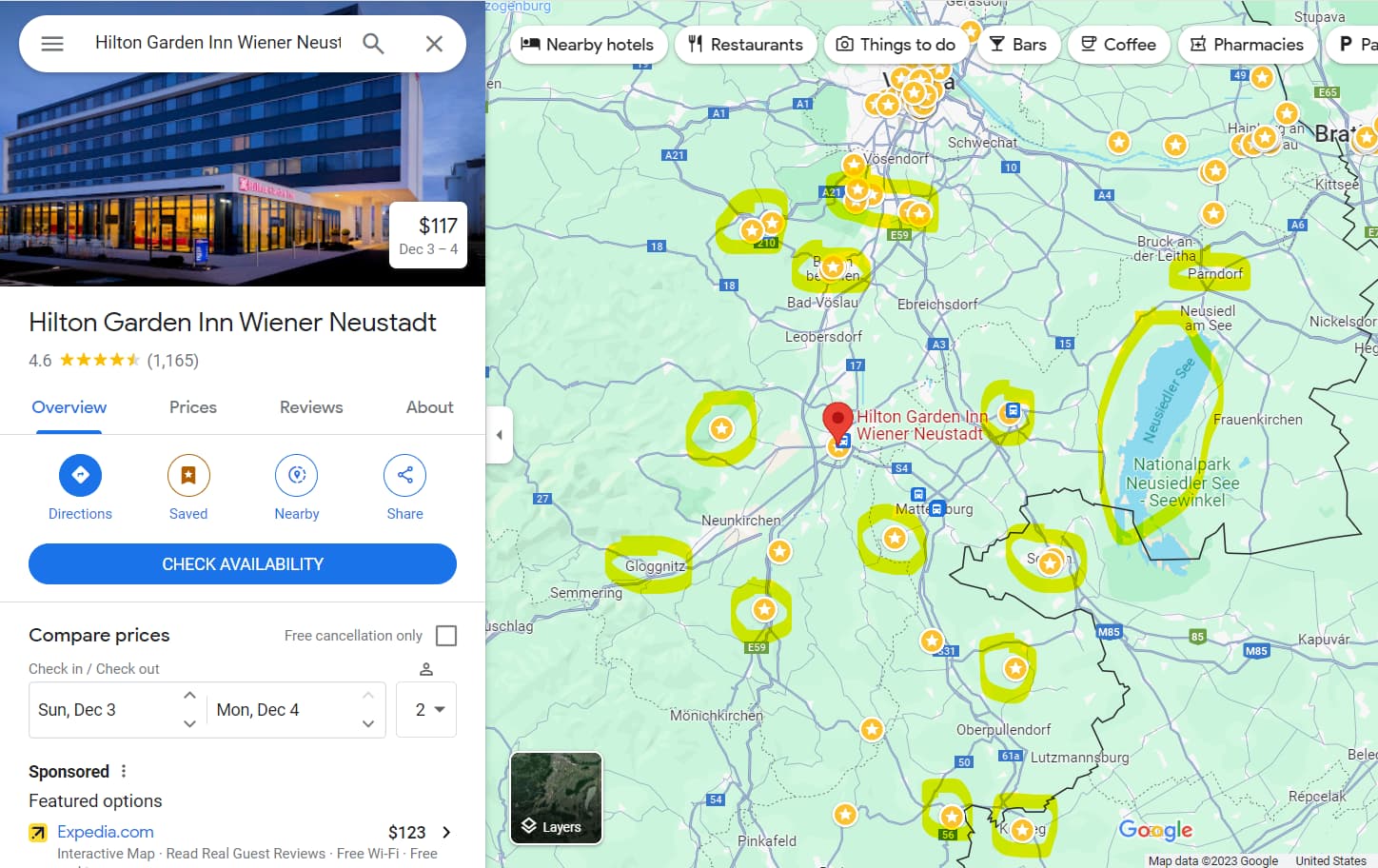The image size is (1378, 868).
Task: Click the Directions icon button
Action: pos(80,475)
